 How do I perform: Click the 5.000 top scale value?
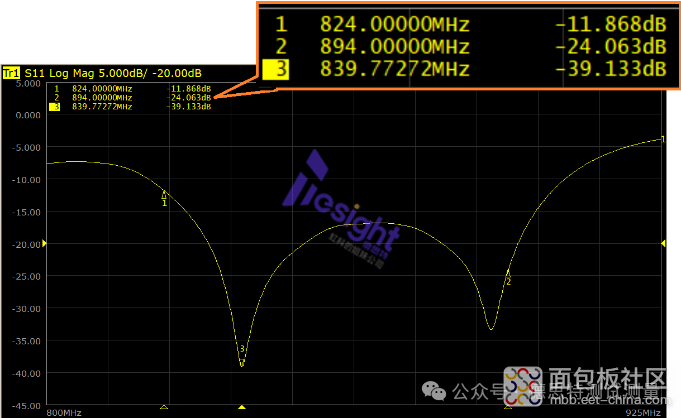28,83
